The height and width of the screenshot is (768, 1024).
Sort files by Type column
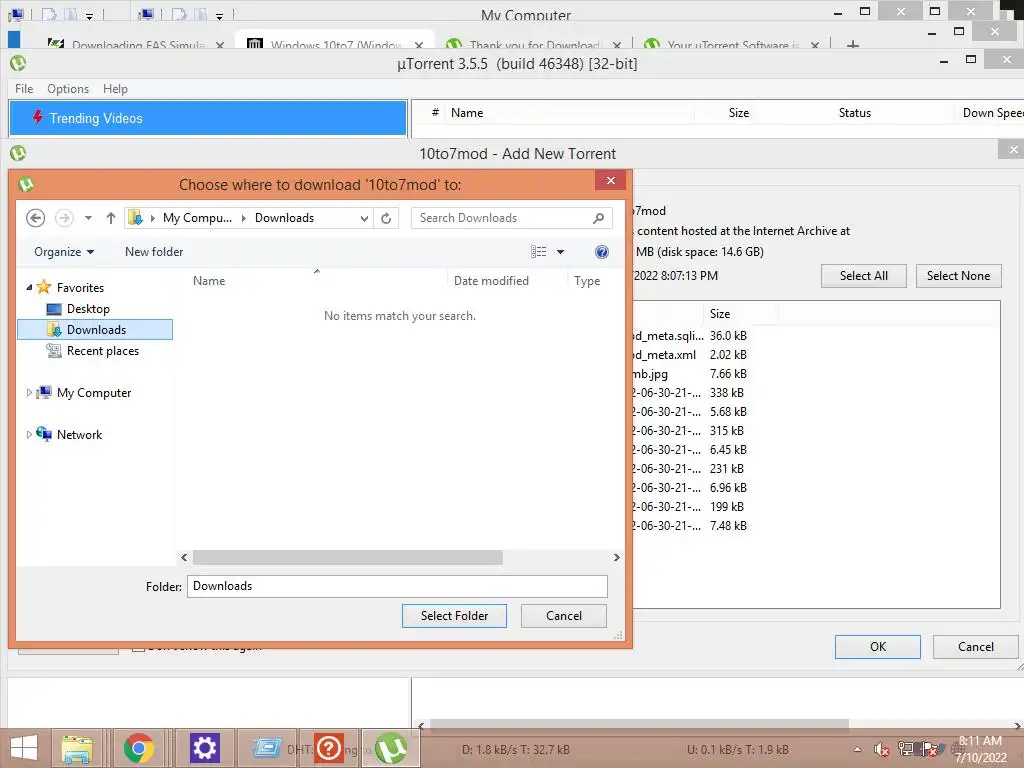point(587,281)
